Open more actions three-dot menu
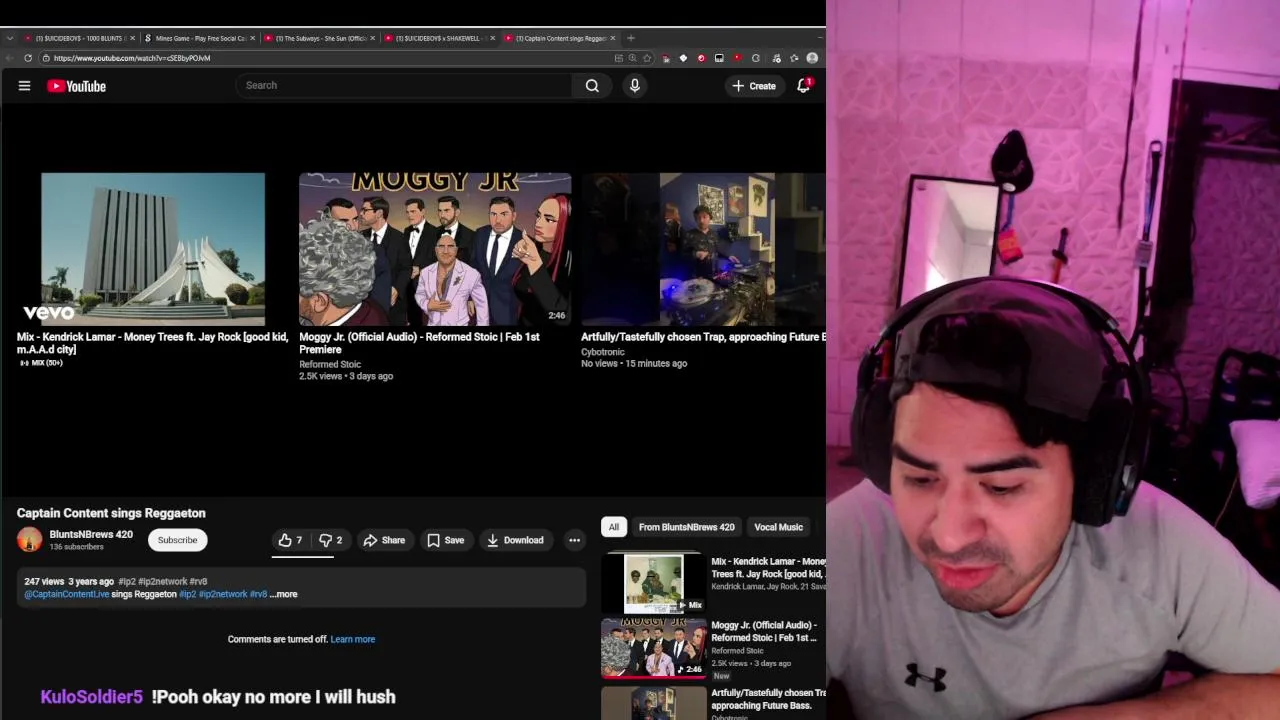The image size is (1280, 720). click(574, 540)
